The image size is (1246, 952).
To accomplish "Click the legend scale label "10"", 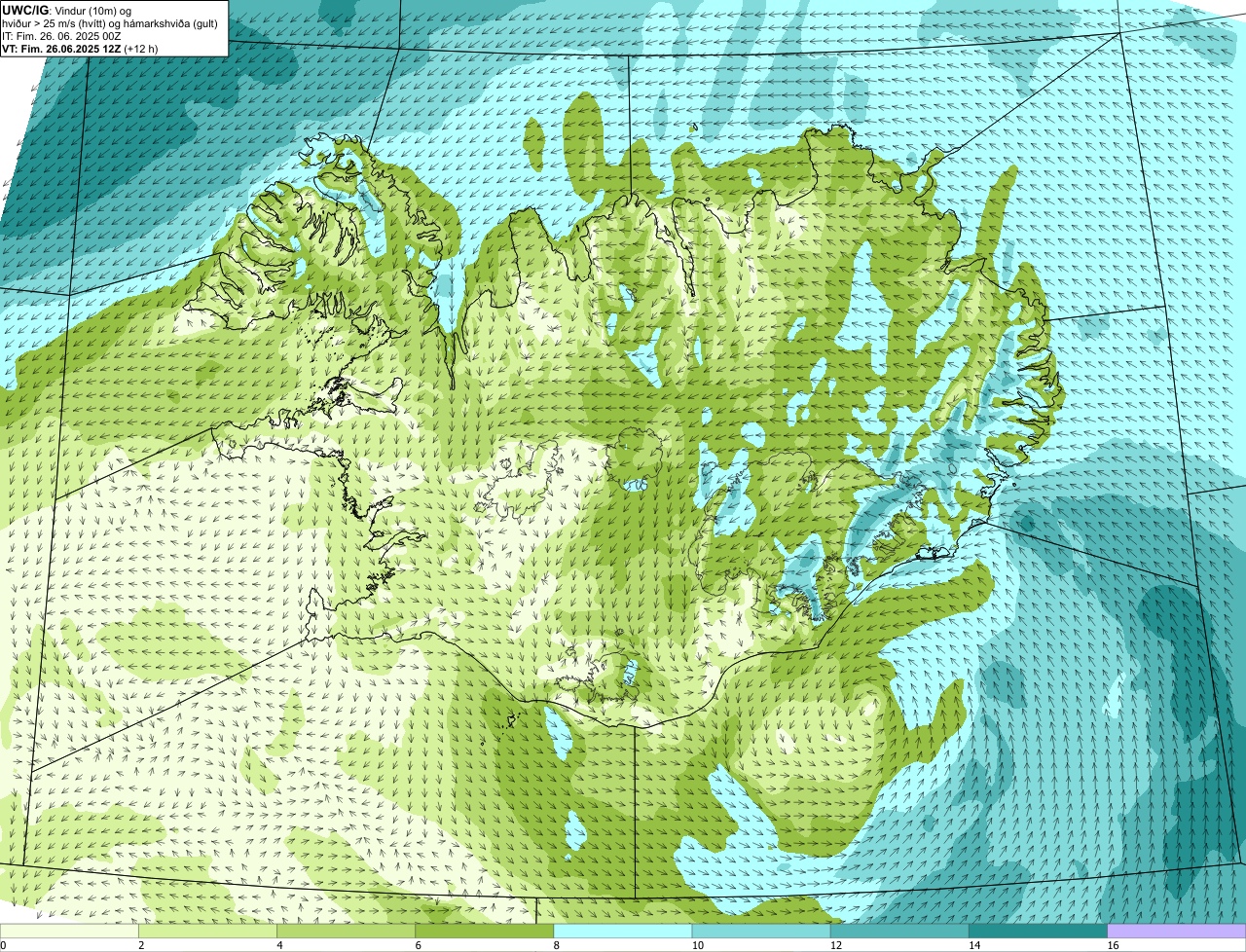I will pyautogui.click(x=697, y=945).
